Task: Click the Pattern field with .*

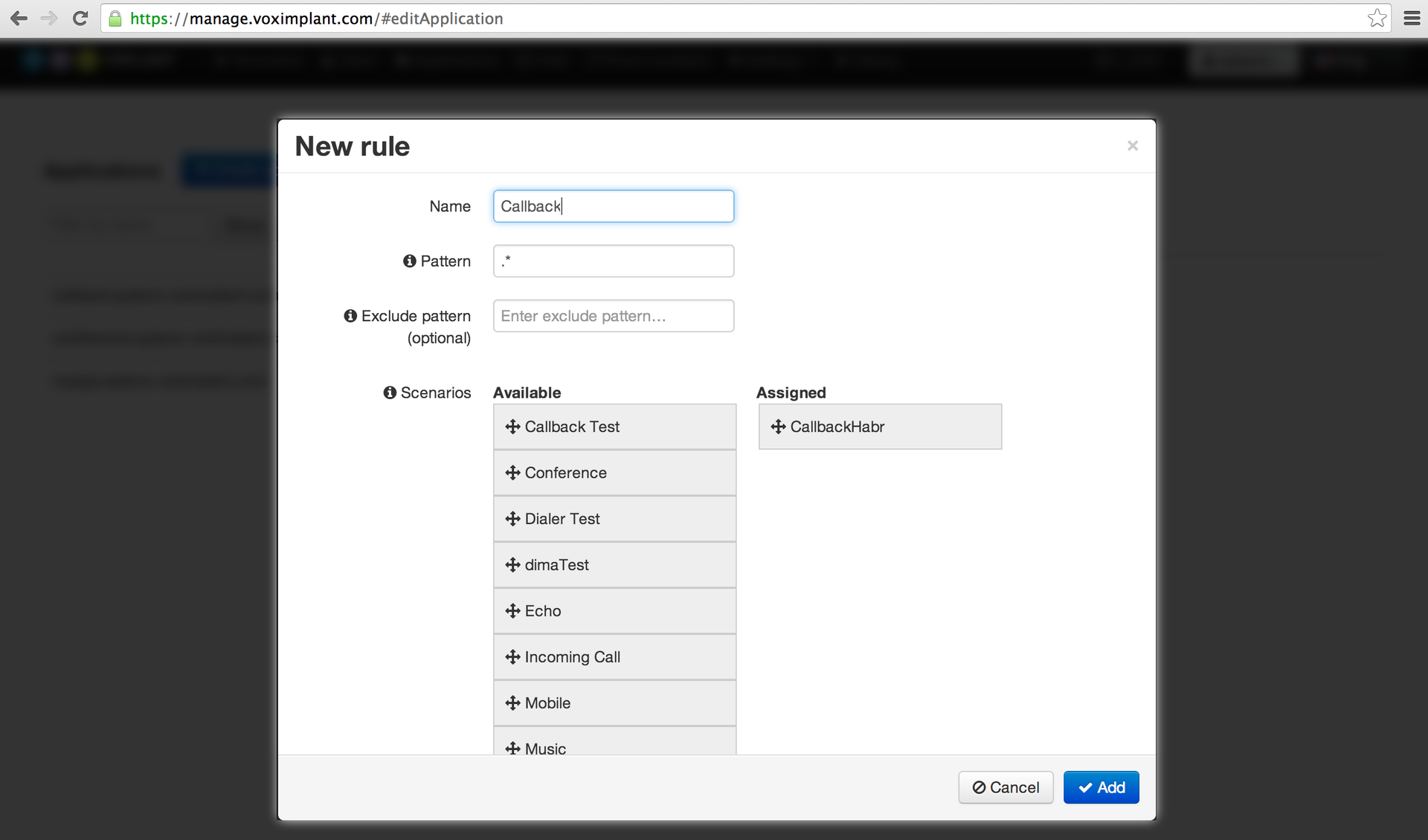Action: click(614, 261)
